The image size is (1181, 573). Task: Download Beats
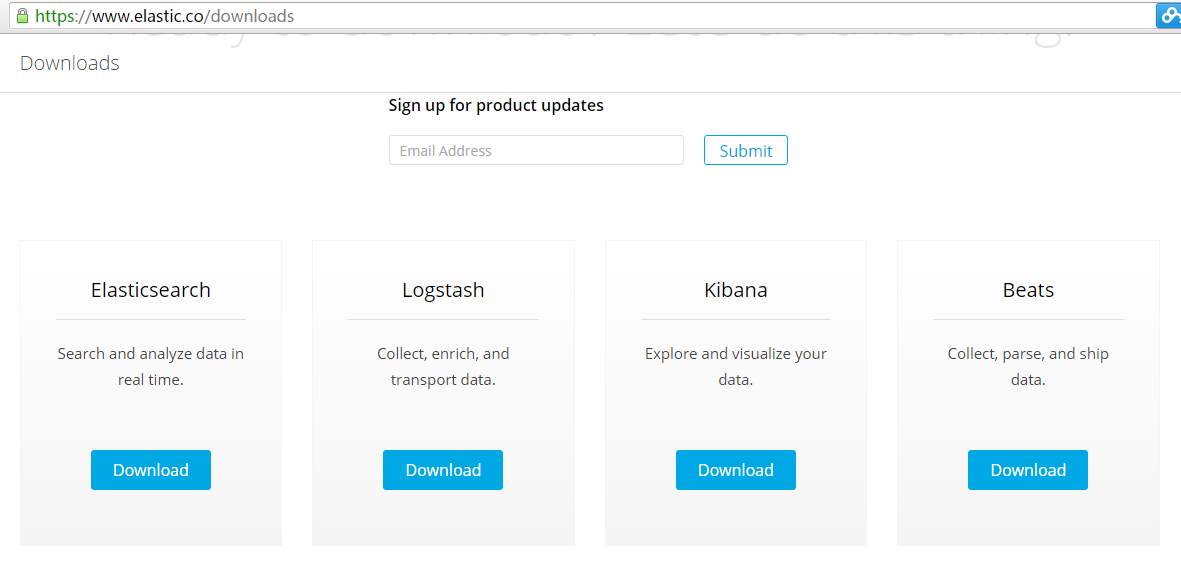1028,470
